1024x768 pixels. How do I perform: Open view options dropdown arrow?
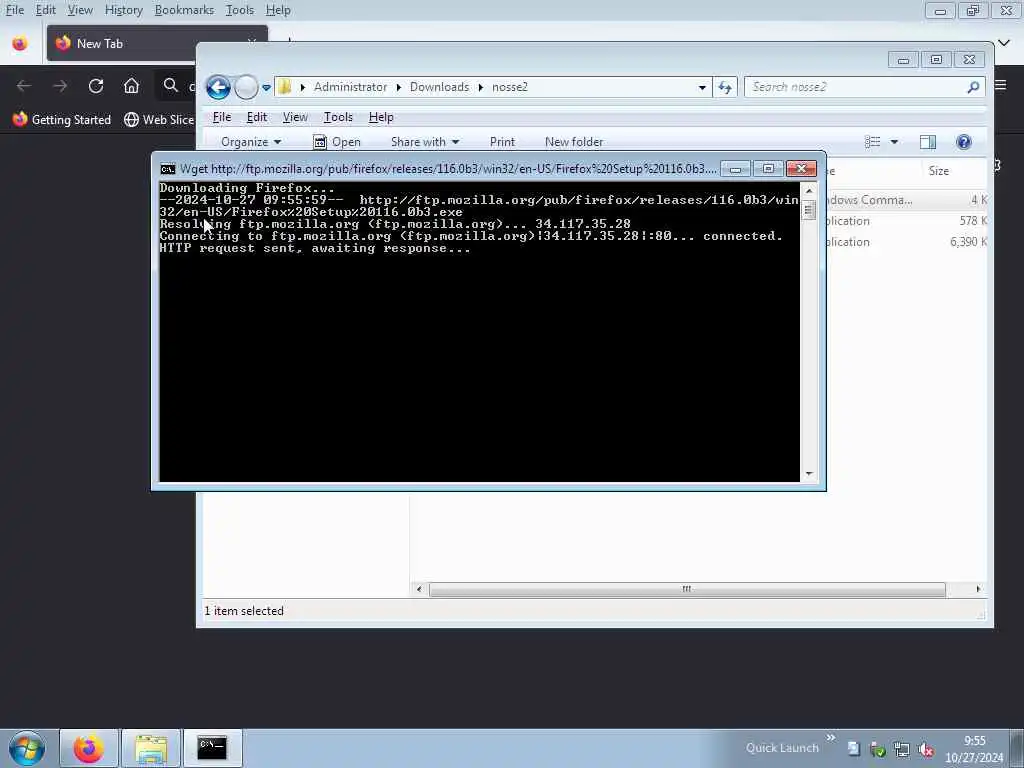click(x=894, y=142)
